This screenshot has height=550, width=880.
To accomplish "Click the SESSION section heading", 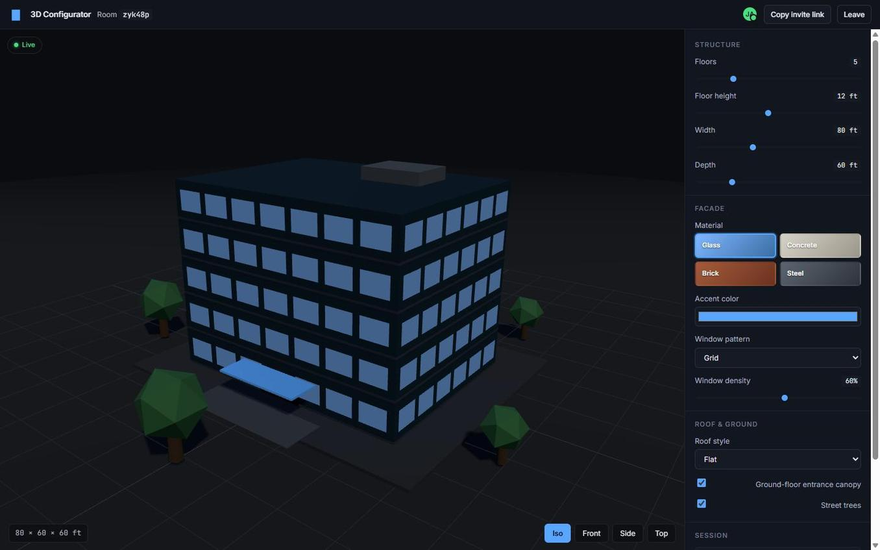I will [711, 535].
